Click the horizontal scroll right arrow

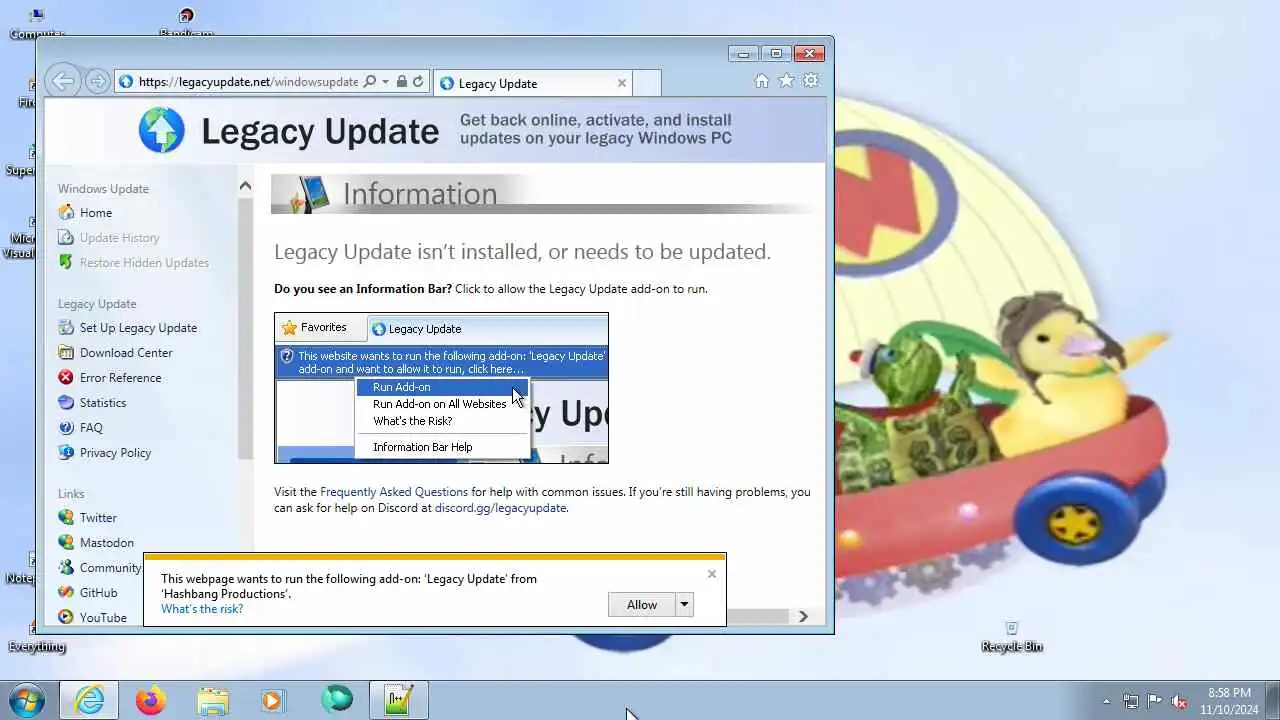click(803, 616)
